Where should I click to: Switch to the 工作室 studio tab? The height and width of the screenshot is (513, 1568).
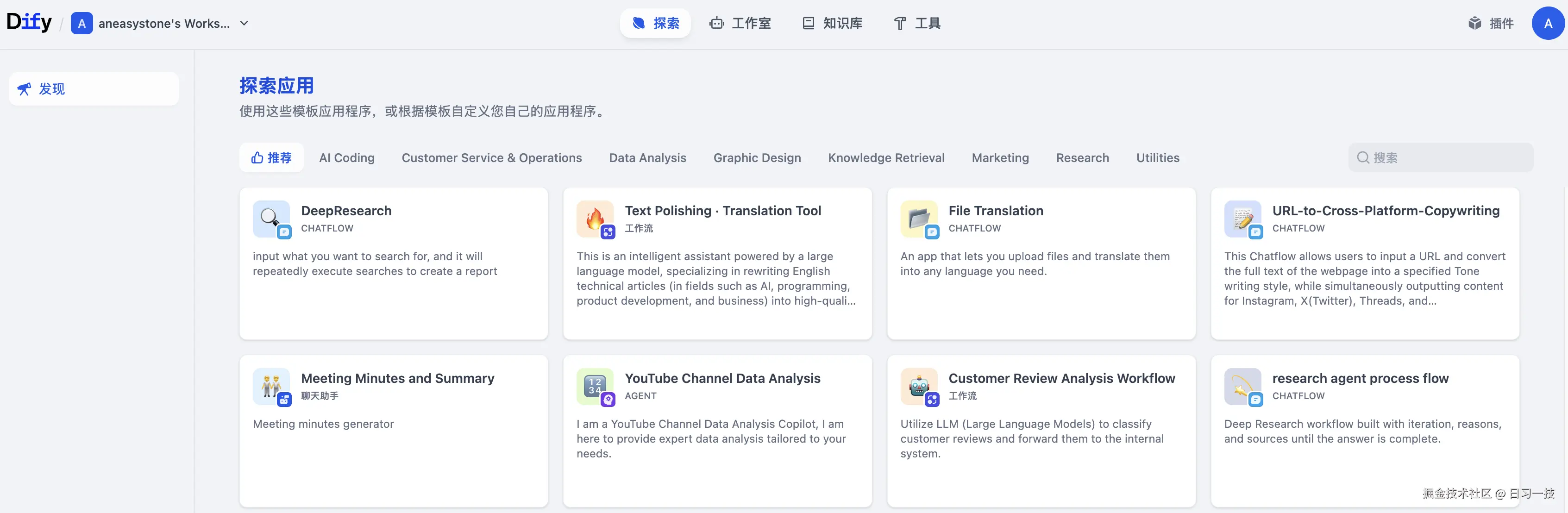coord(740,23)
